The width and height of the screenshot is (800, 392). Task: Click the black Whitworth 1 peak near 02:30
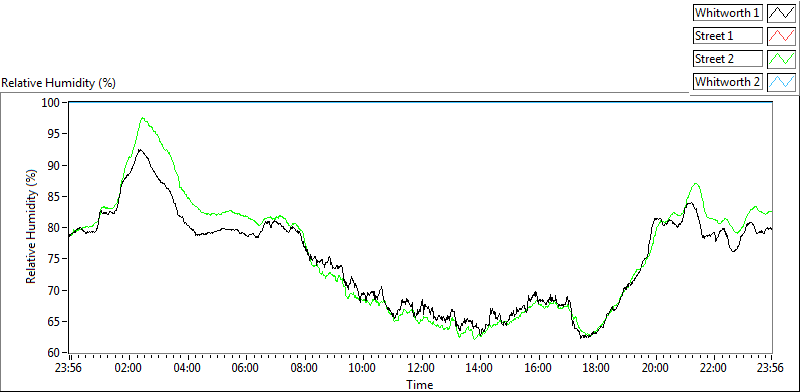[140, 150]
